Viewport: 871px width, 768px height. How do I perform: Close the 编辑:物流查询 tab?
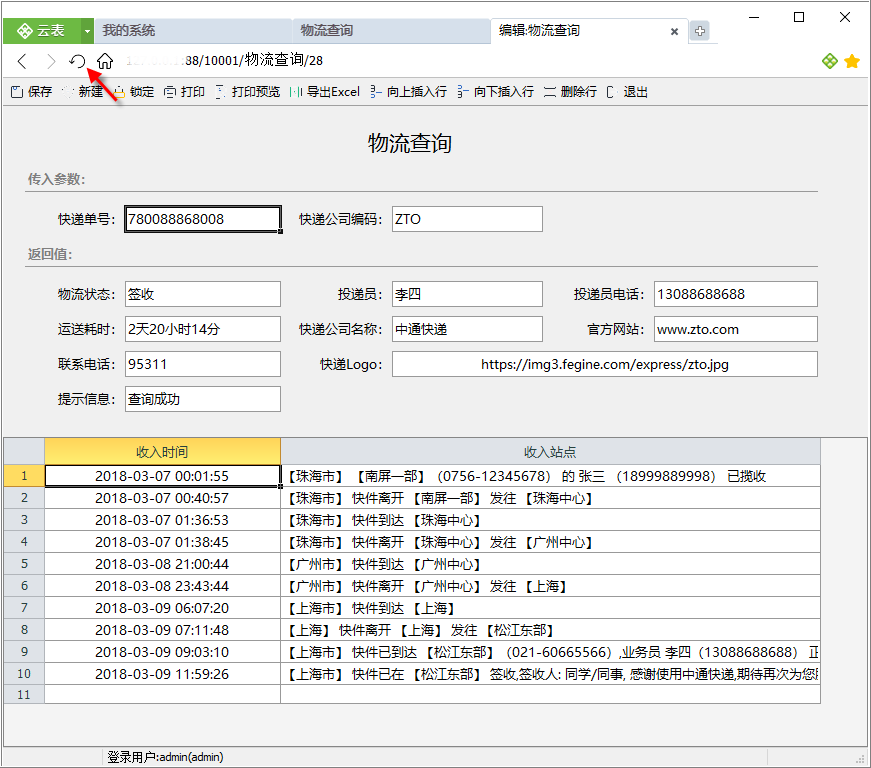pyautogui.click(x=674, y=32)
